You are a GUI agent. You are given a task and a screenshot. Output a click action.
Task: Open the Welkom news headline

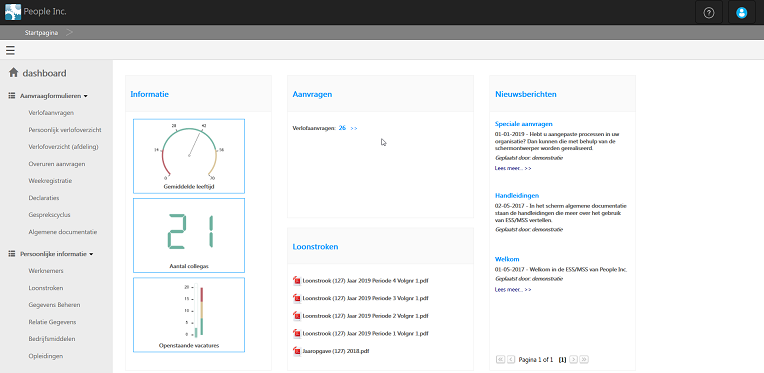pyautogui.click(x=507, y=259)
